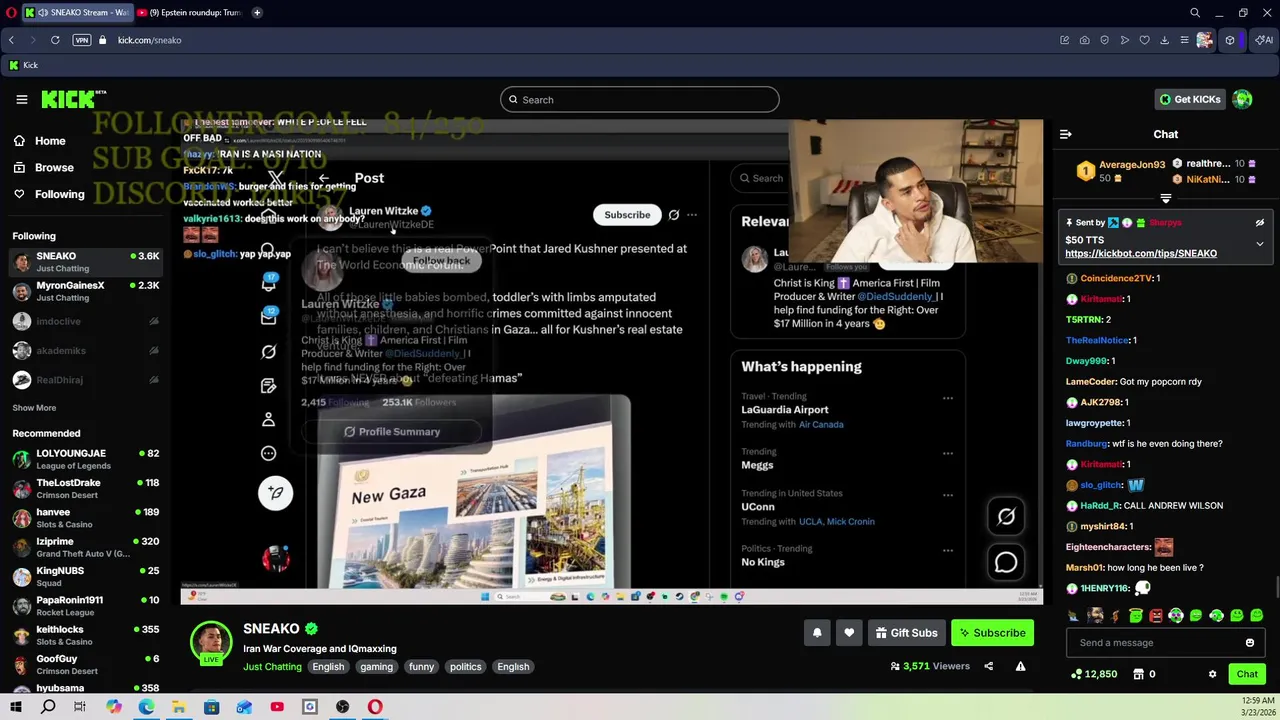
Task: Open the Opera AI assistant button
Action: (1265, 40)
